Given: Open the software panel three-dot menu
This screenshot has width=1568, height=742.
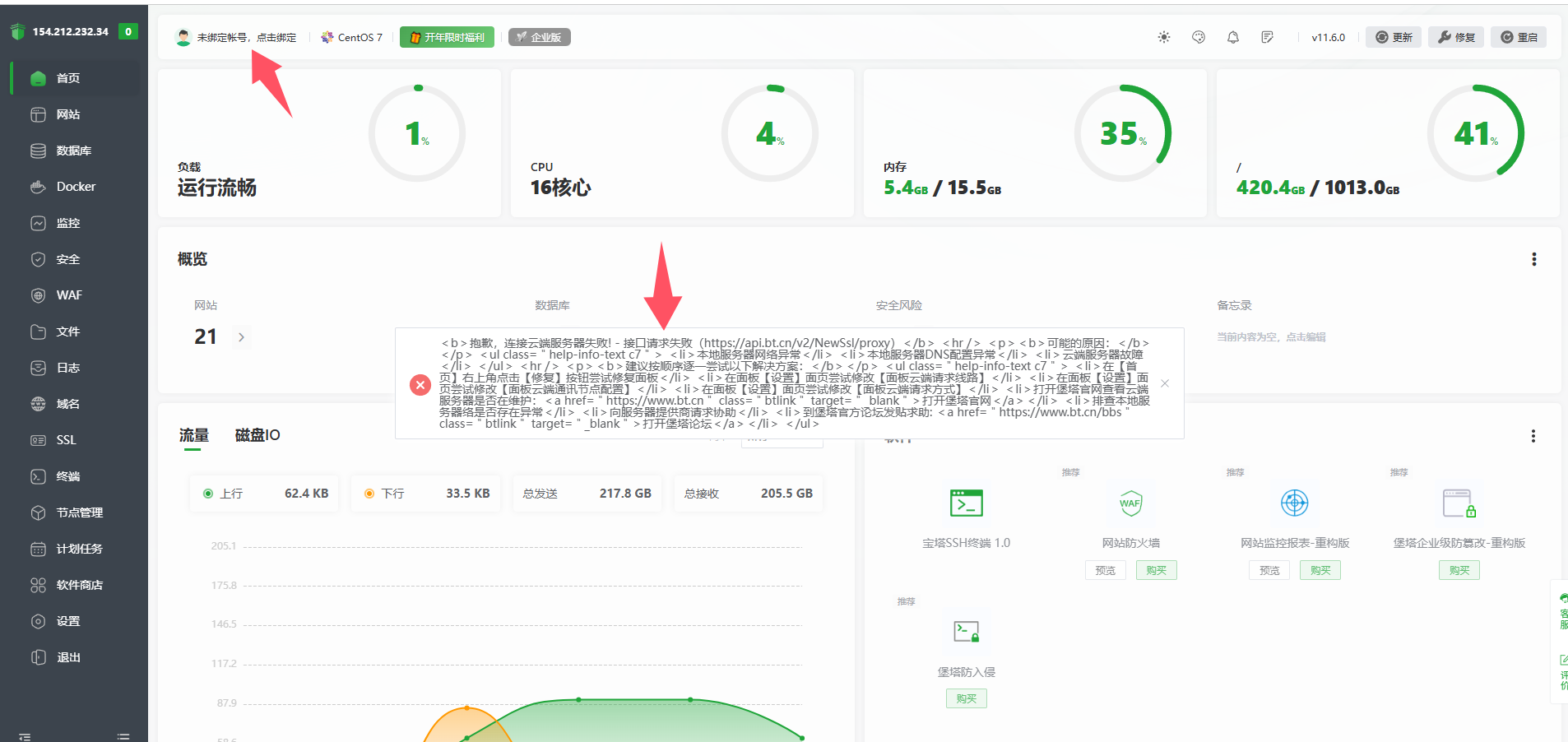Looking at the screenshot, I should pos(1533,436).
